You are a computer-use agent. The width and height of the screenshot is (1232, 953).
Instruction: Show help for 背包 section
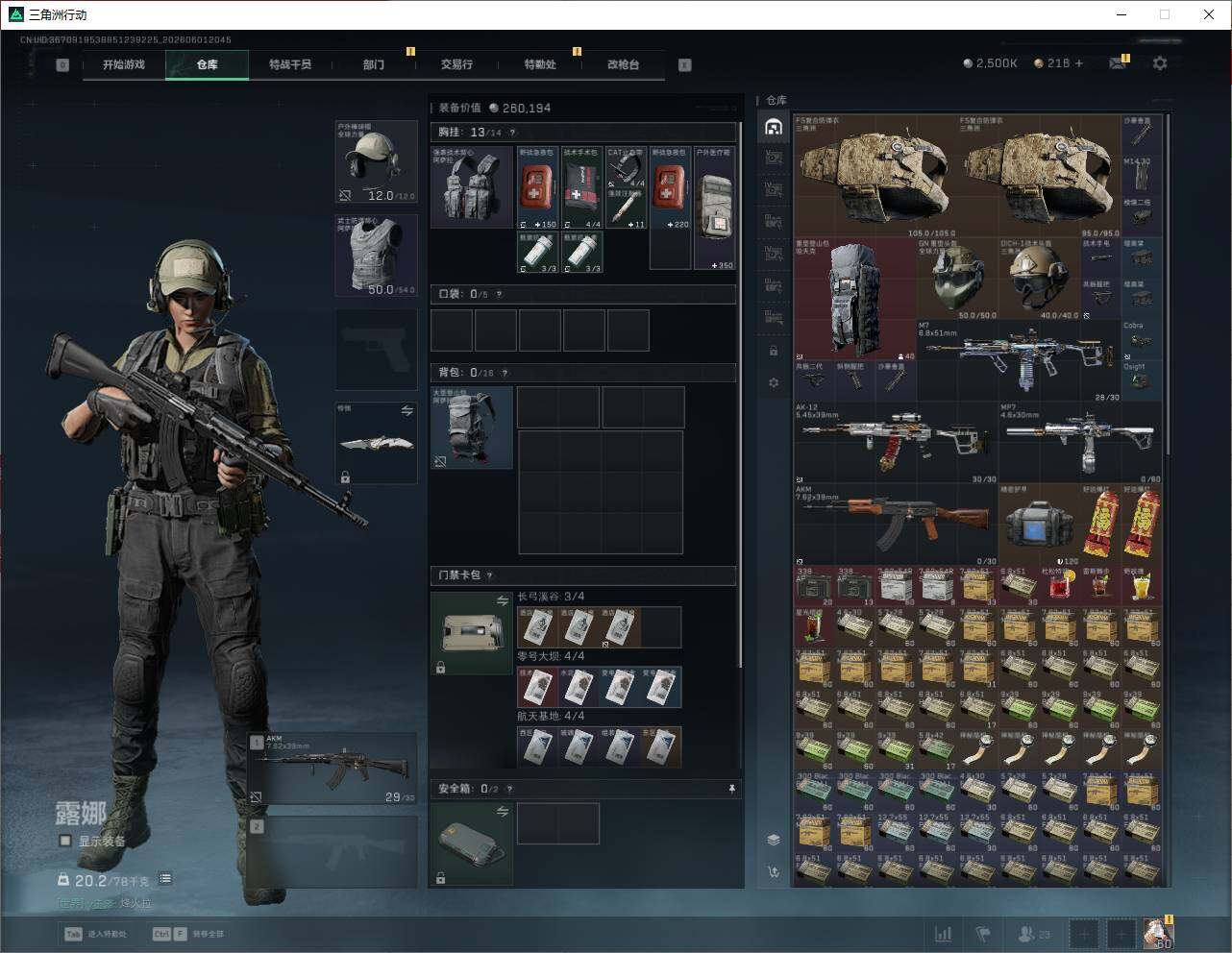[505, 373]
